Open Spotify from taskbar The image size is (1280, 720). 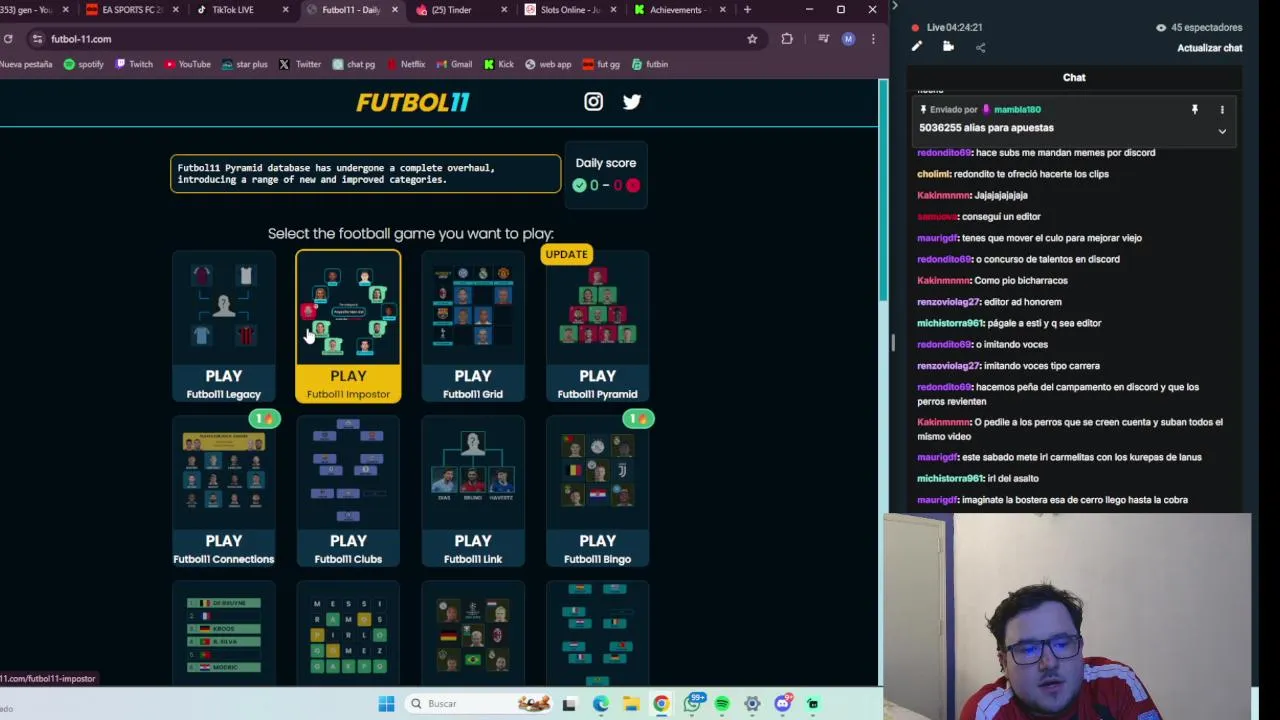coord(722,704)
